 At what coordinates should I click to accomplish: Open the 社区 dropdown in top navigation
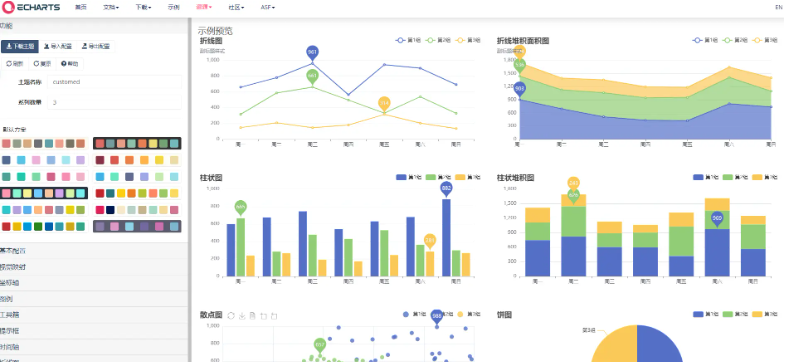pyautogui.click(x=236, y=8)
